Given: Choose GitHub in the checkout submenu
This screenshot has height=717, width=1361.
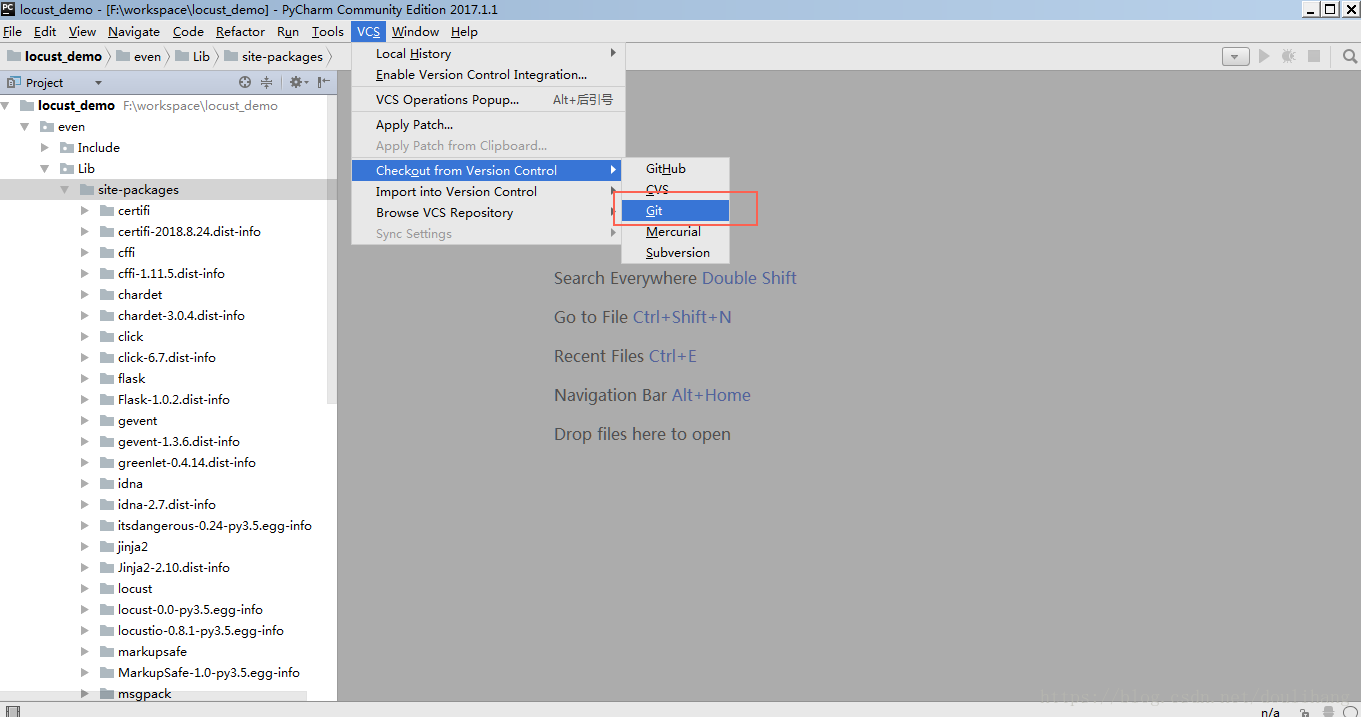Looking at the screenshot, I should (x=675, y=169).
